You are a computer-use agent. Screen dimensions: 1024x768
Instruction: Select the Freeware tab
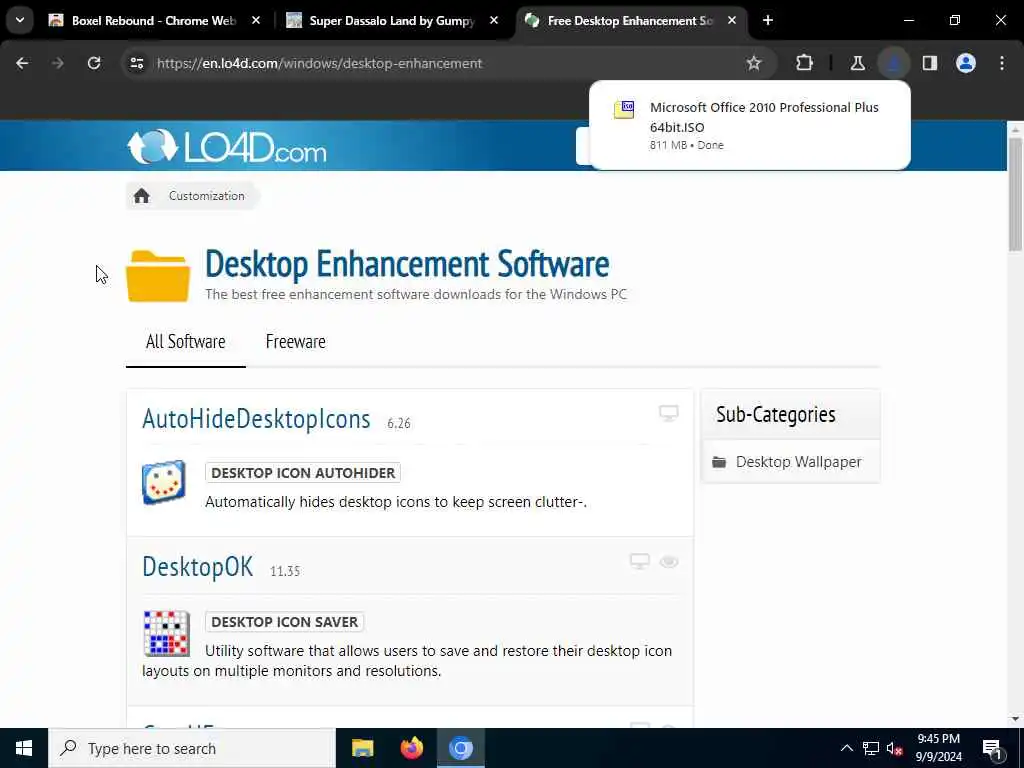tap(295, 342)
